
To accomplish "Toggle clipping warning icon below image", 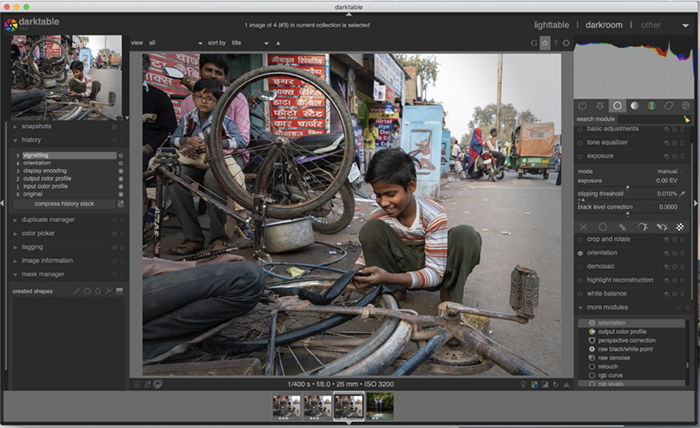I will (x=545, y=384).
